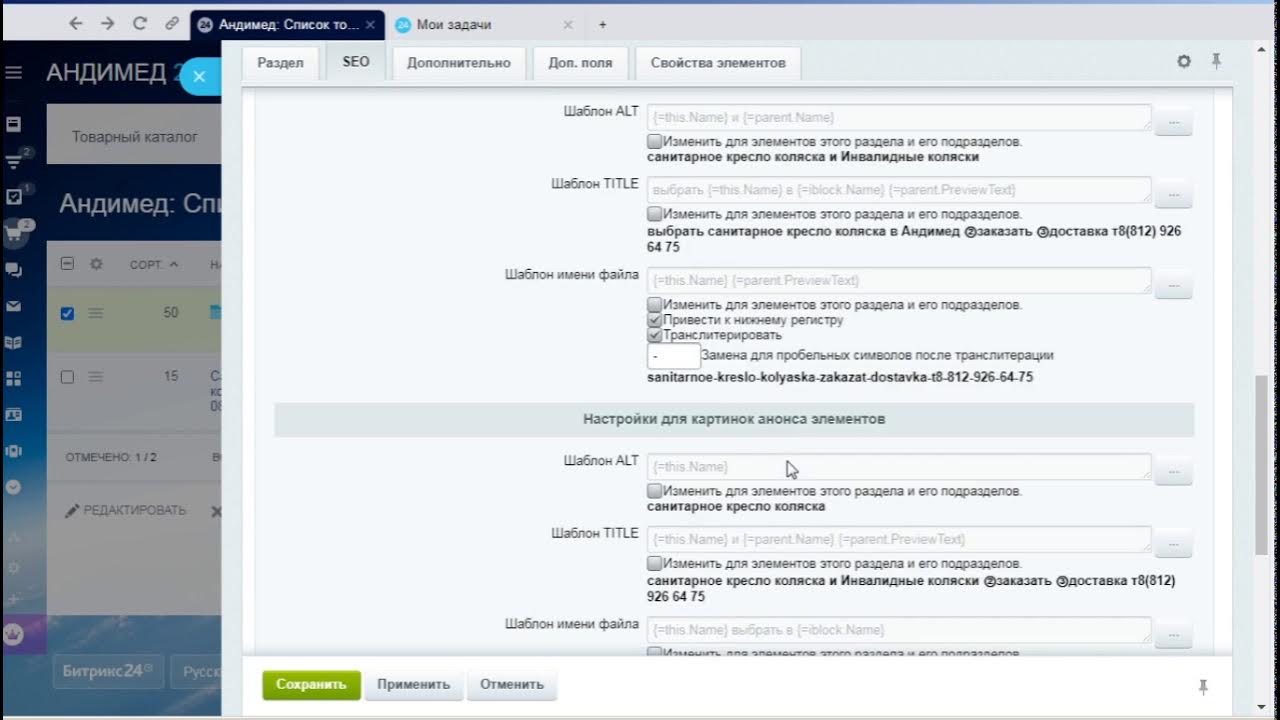Open template picker for detail Шаблон ALT
Screen dimensions: 1280x720
1173,122
